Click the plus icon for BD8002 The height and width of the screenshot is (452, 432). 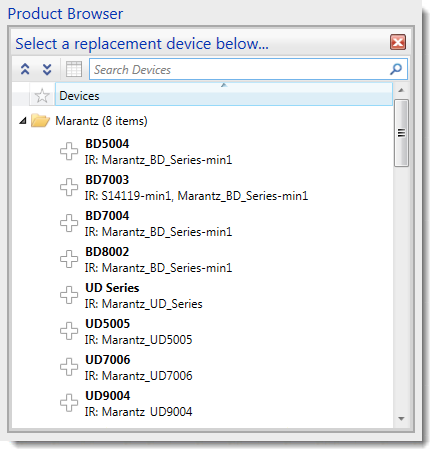(69, 259)
